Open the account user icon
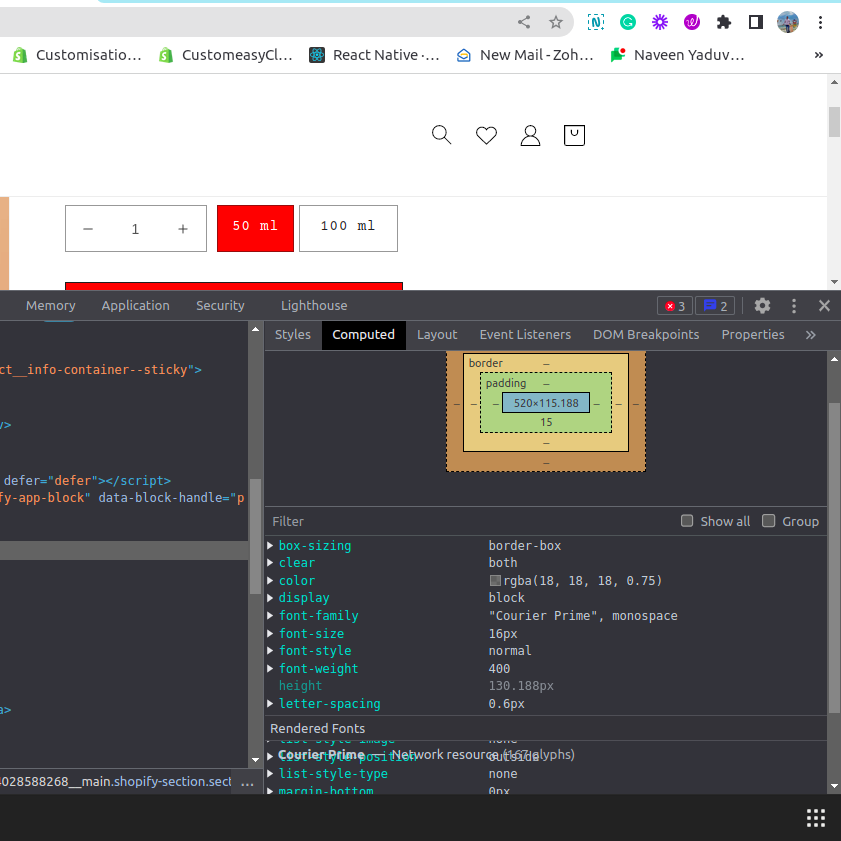Image resolution: width=841 pixels, height=841 pixels. pos(530,135)
